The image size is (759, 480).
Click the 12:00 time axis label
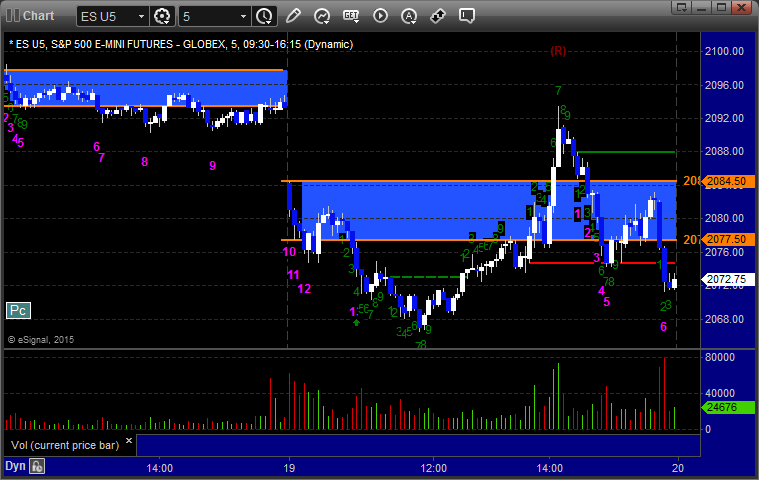pyautogui.click(x=433, y=468)
